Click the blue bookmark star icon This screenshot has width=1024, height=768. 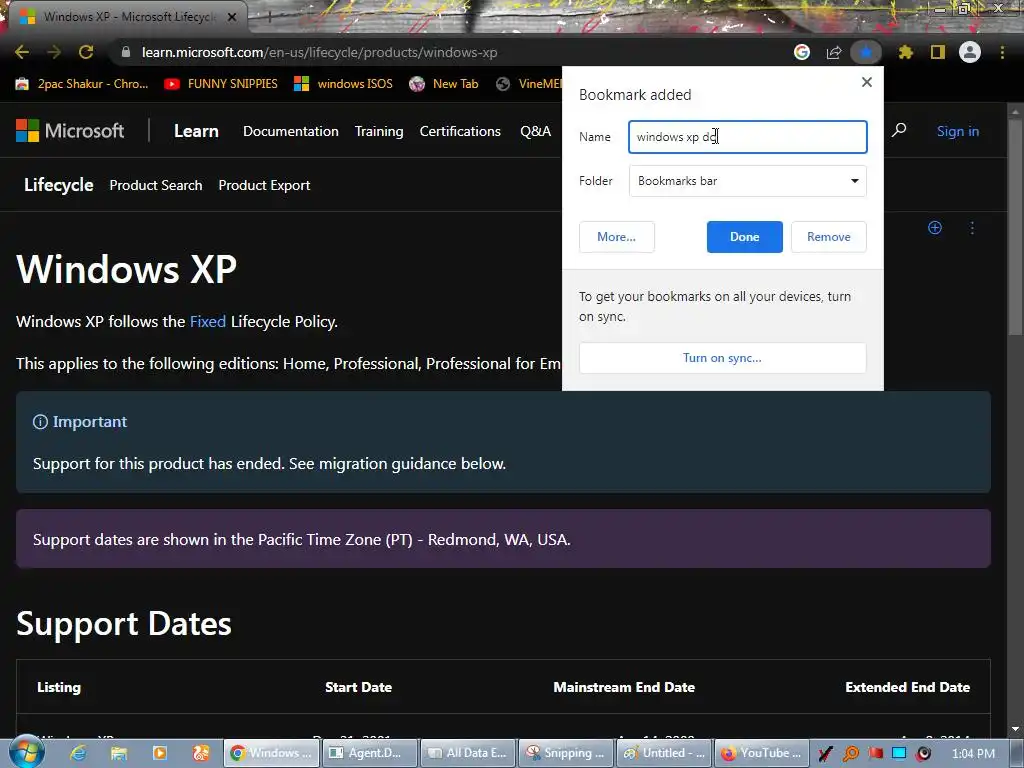point(866,52)
